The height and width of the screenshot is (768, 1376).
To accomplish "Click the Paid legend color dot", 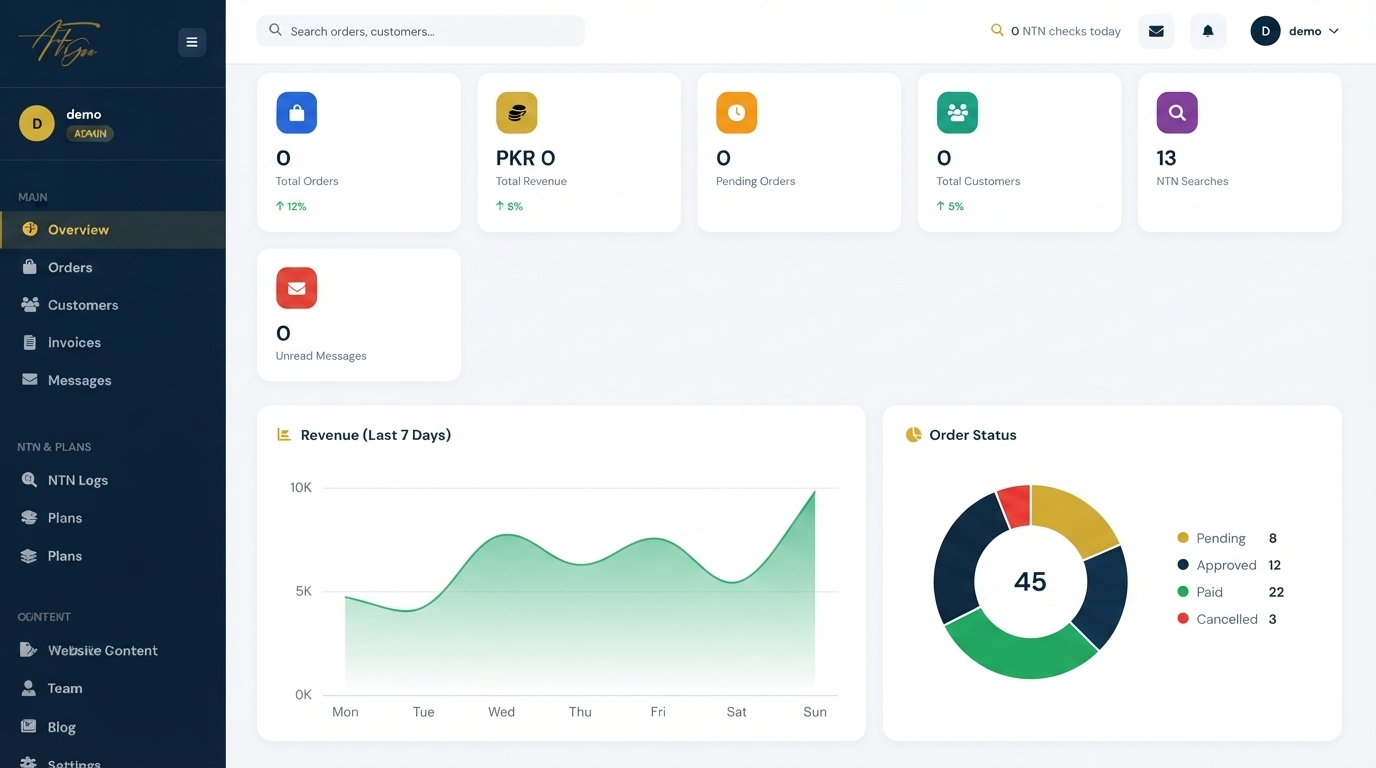I will pyautogui.click(x=1183, y=592).
